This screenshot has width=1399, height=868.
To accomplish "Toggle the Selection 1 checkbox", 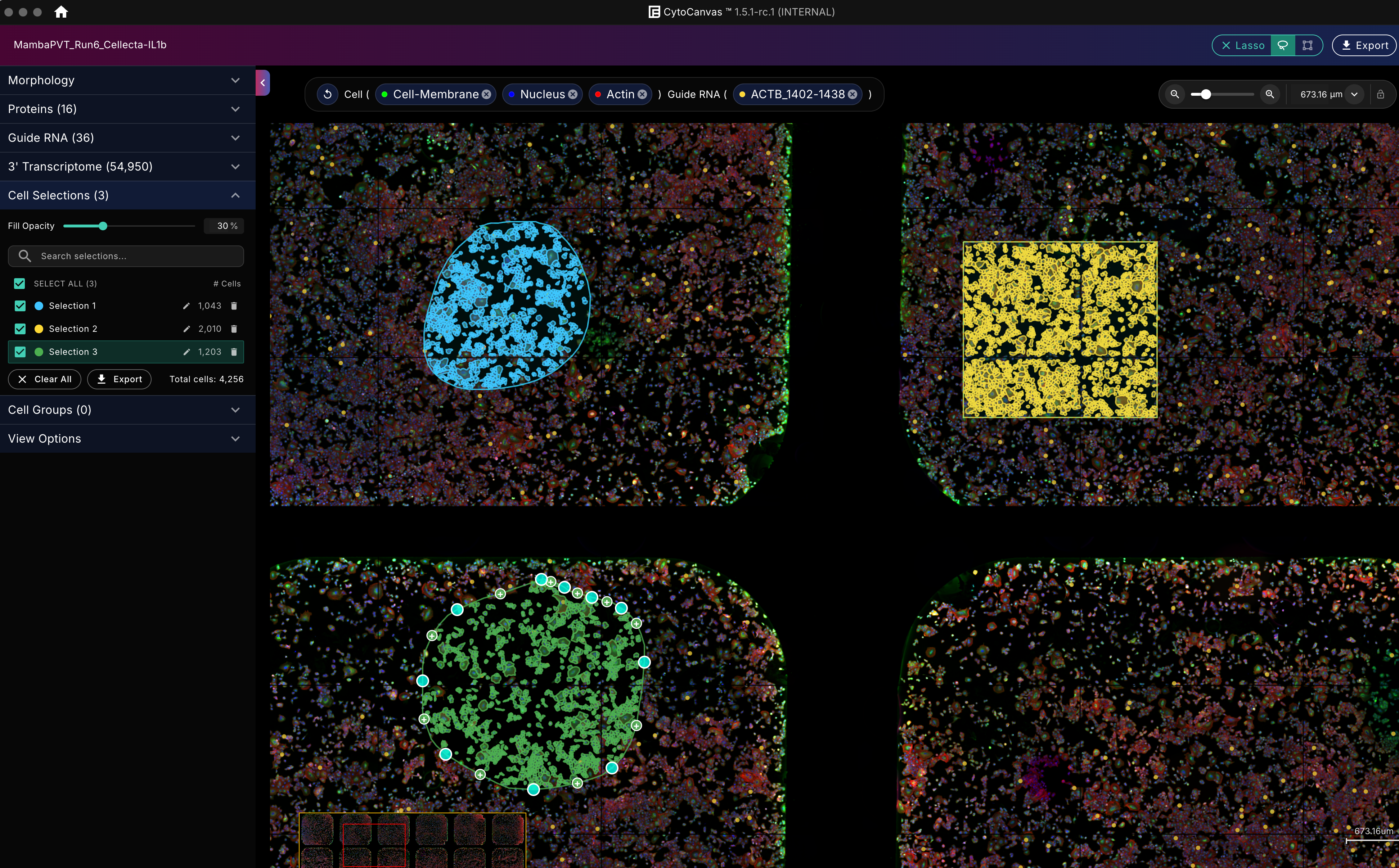I will coord(20,306).
